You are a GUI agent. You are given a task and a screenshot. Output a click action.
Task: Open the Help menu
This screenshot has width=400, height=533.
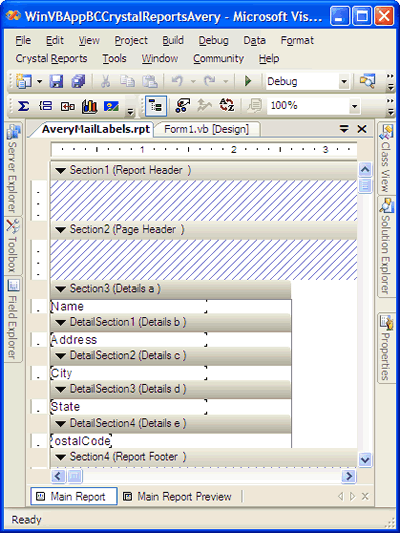point(269,58)
